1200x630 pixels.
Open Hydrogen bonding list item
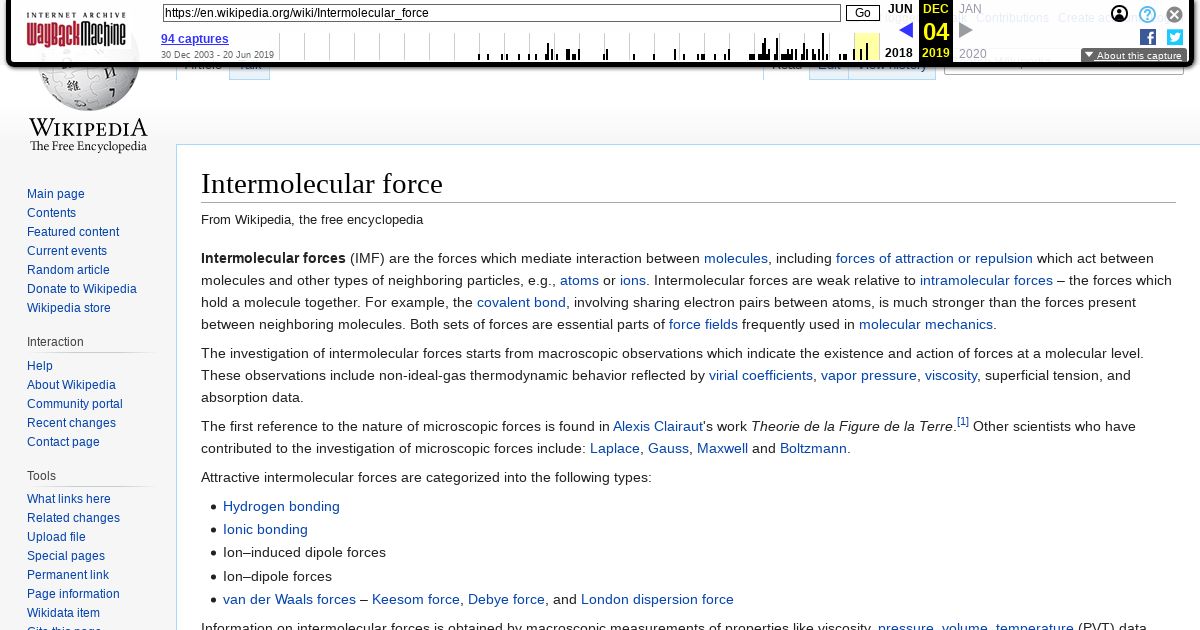point(281,506)
